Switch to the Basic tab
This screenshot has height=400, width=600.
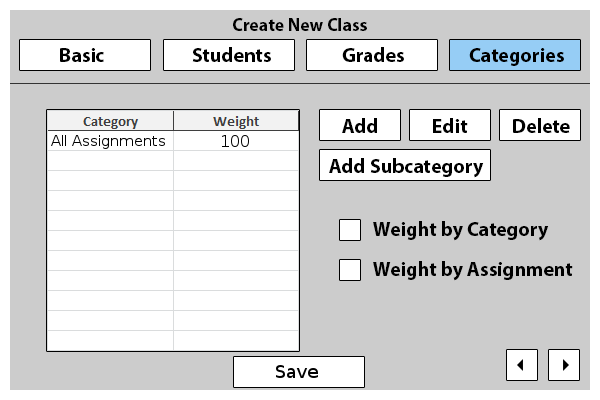tap(85, 55)
